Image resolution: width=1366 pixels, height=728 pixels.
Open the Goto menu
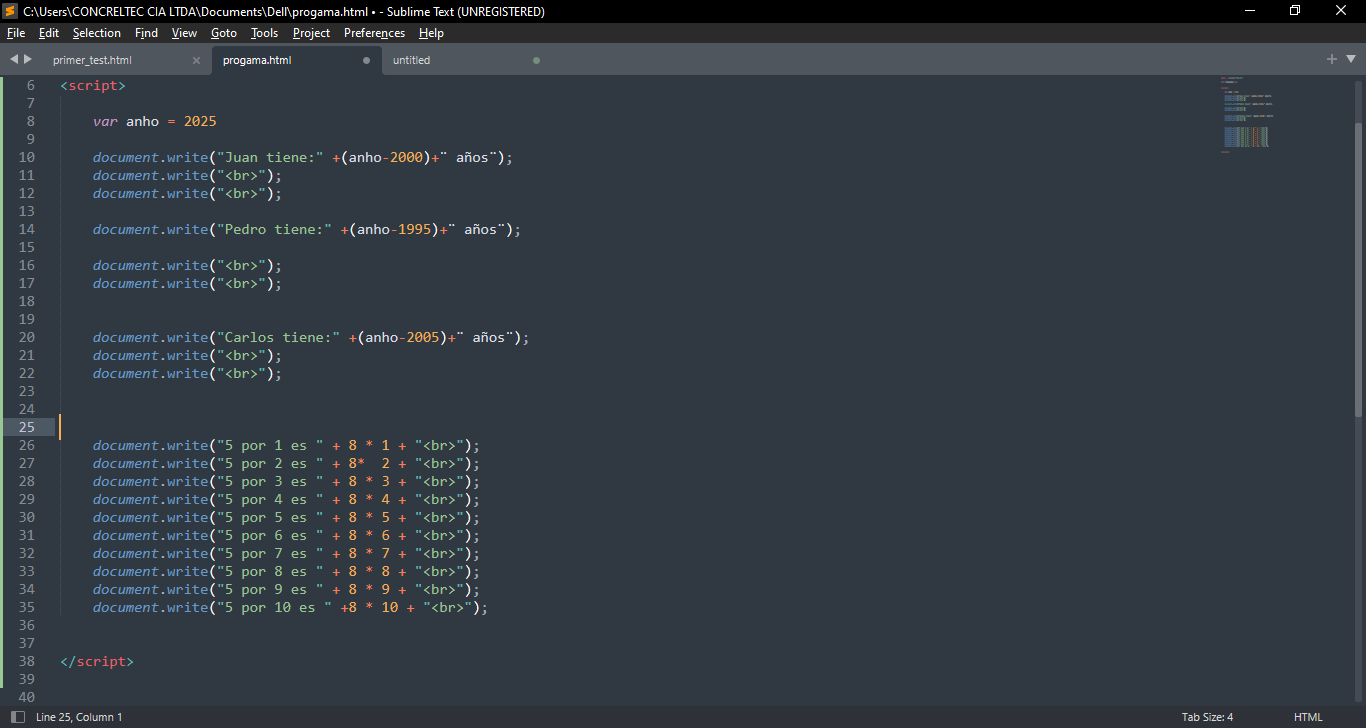tap(224, 33)
